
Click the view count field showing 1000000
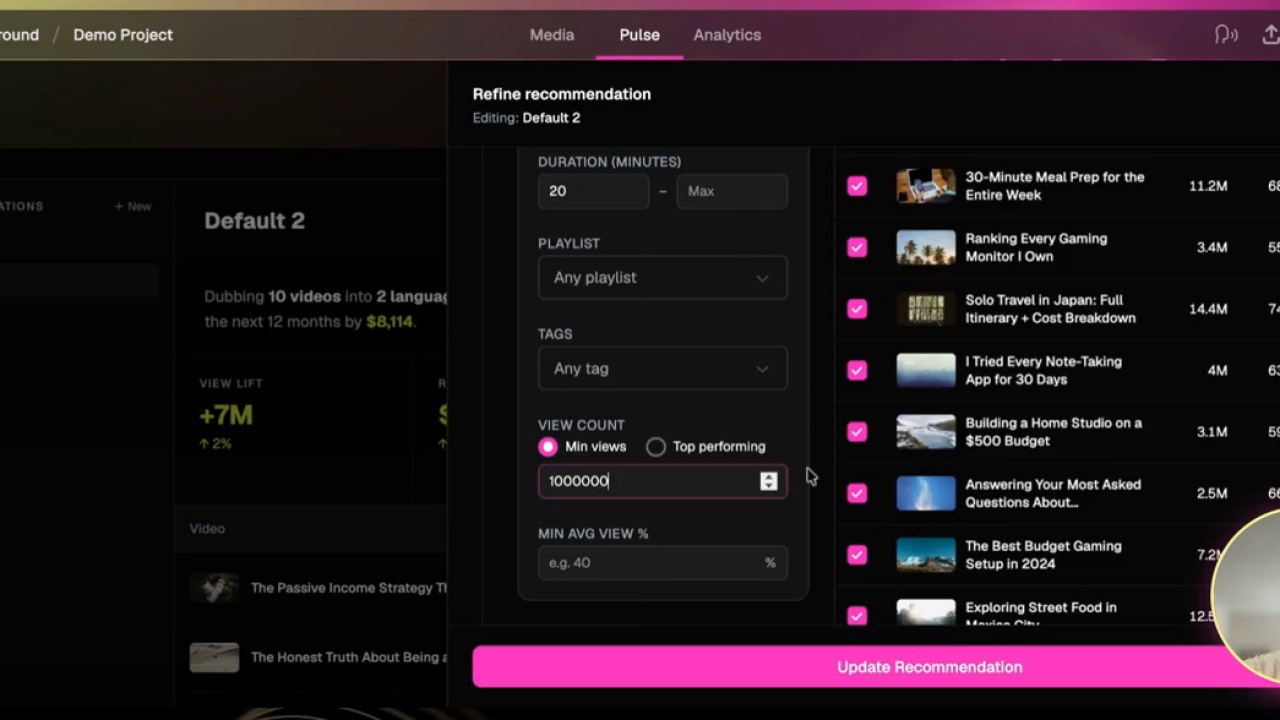[662, 481]
